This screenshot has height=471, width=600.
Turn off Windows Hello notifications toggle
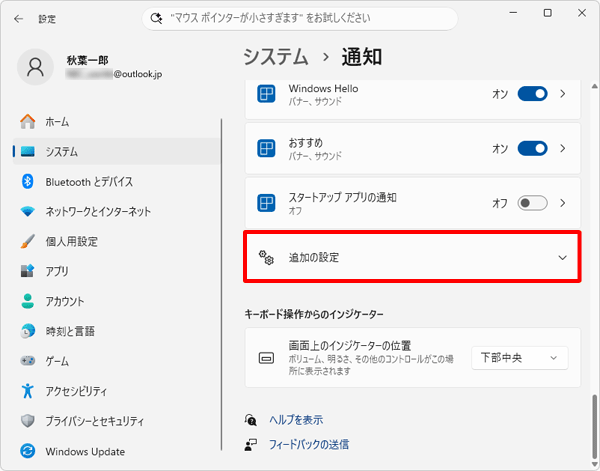[x=532, y=94]
